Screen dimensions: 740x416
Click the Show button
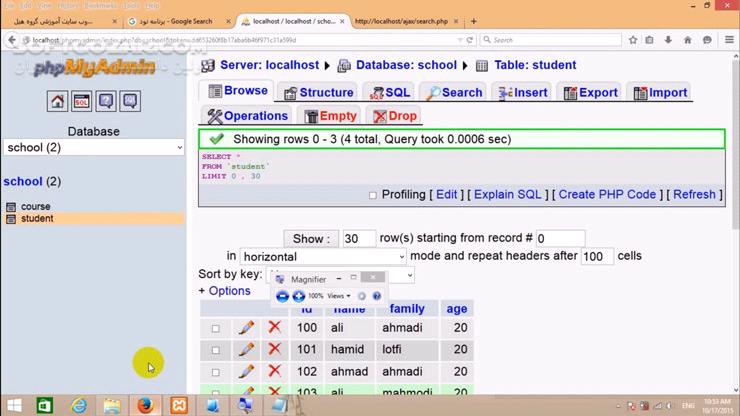click(x=311, y=239)
